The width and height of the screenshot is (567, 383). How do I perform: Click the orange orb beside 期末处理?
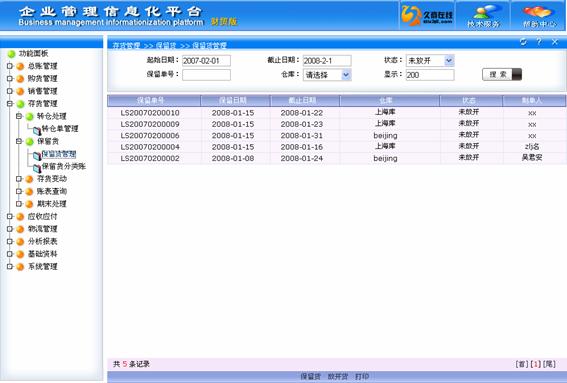pyautogui.click(x=29, y=204)
